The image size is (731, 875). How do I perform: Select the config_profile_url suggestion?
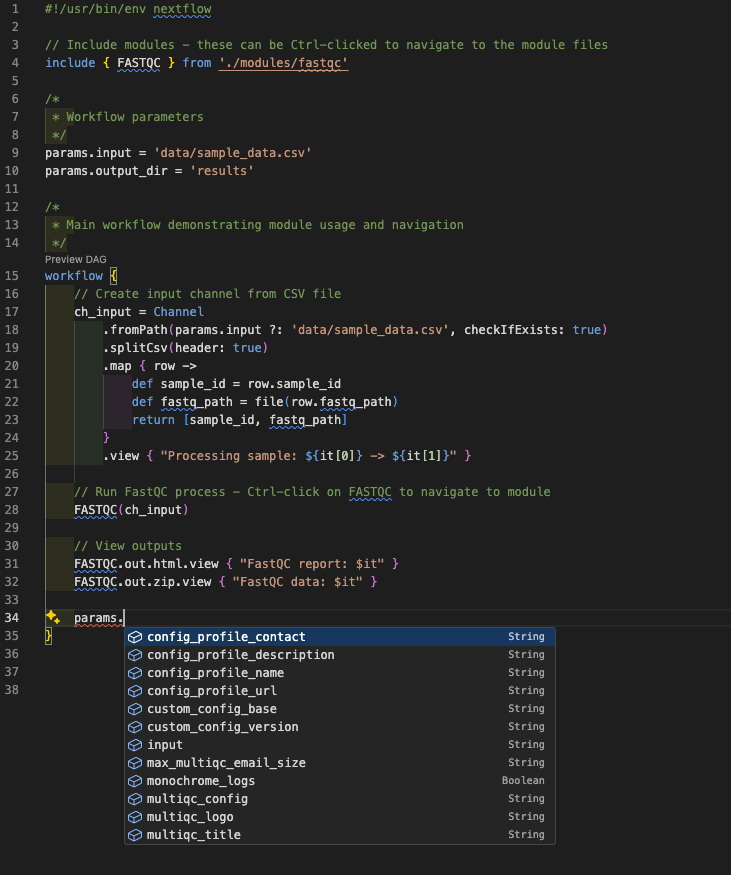(x=340, y=691)
